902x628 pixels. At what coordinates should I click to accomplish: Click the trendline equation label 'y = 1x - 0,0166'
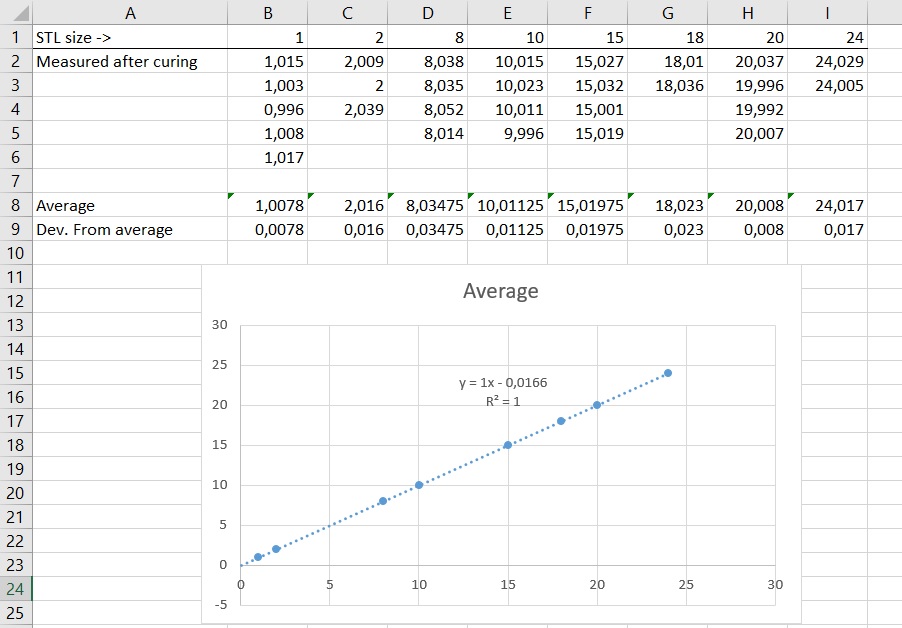point(503,383)
